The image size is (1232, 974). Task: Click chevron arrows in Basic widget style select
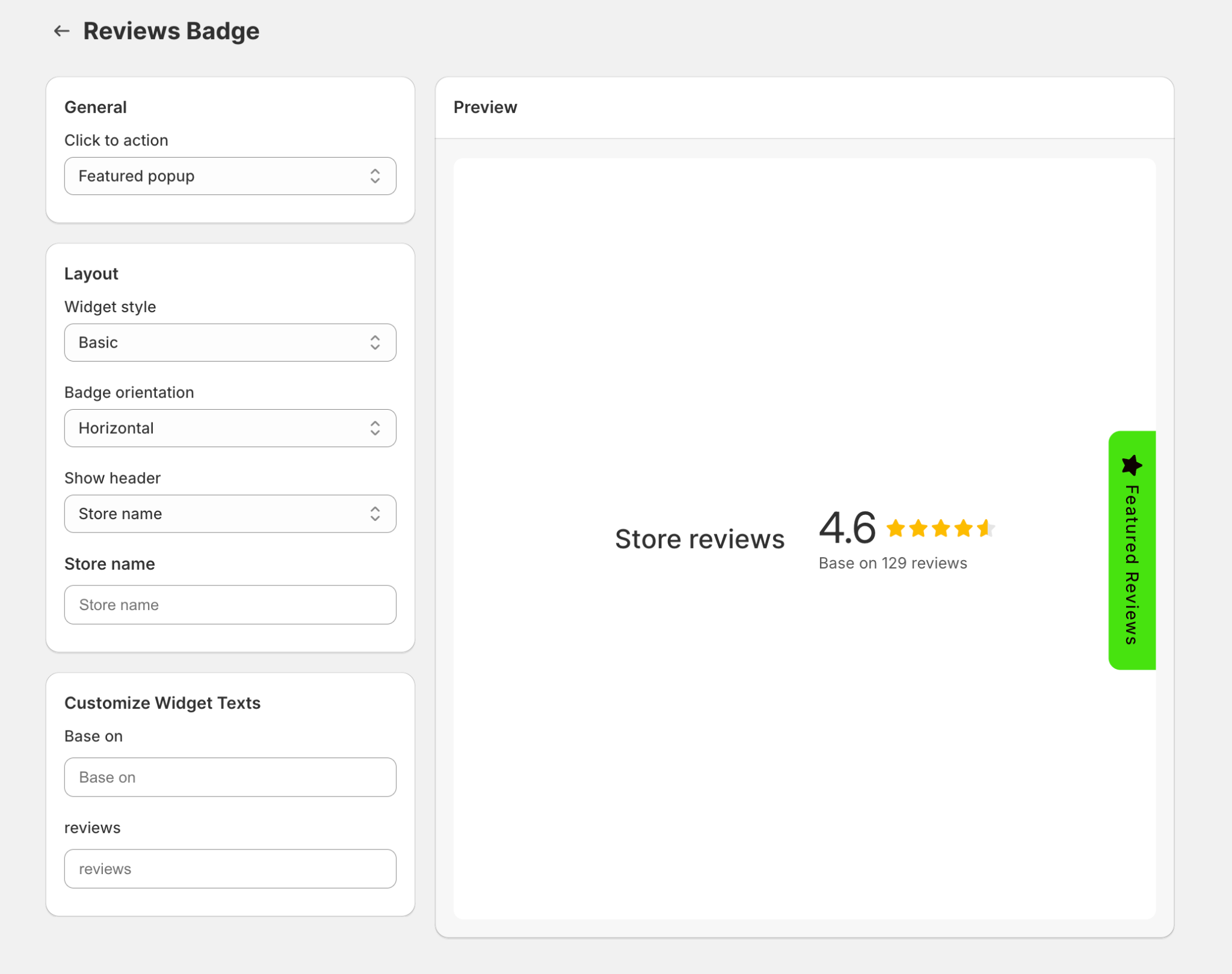[x=375, y=342]
